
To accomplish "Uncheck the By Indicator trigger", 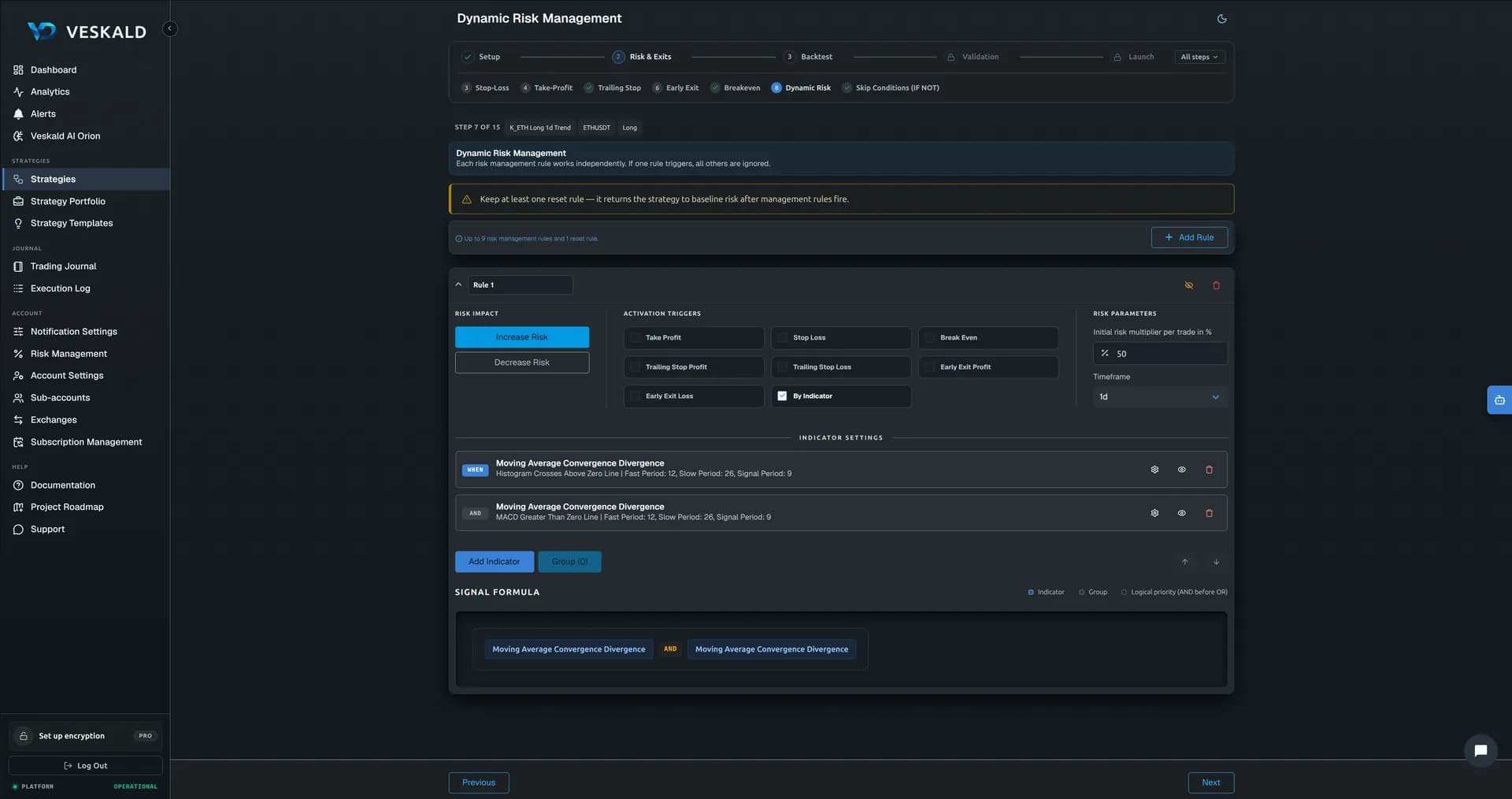I will click(841, 396).
